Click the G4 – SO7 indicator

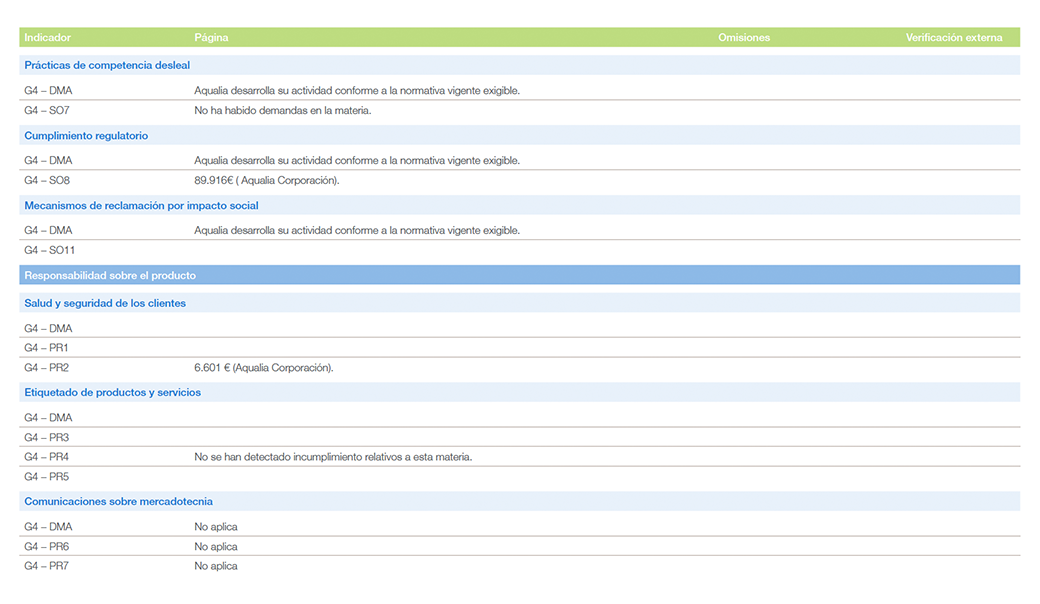(47, 111)
